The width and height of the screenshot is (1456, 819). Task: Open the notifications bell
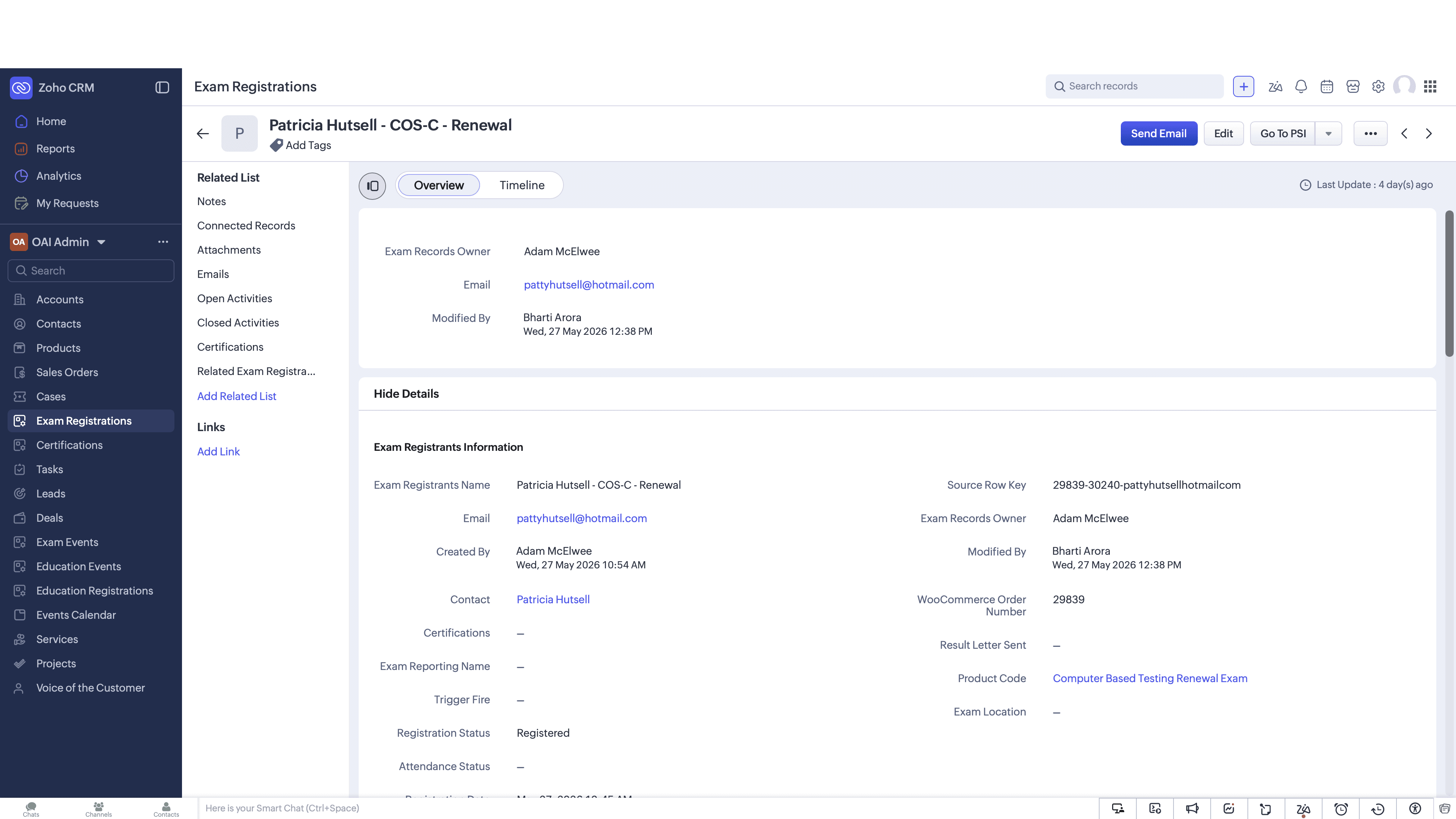tap(1301, 86)
